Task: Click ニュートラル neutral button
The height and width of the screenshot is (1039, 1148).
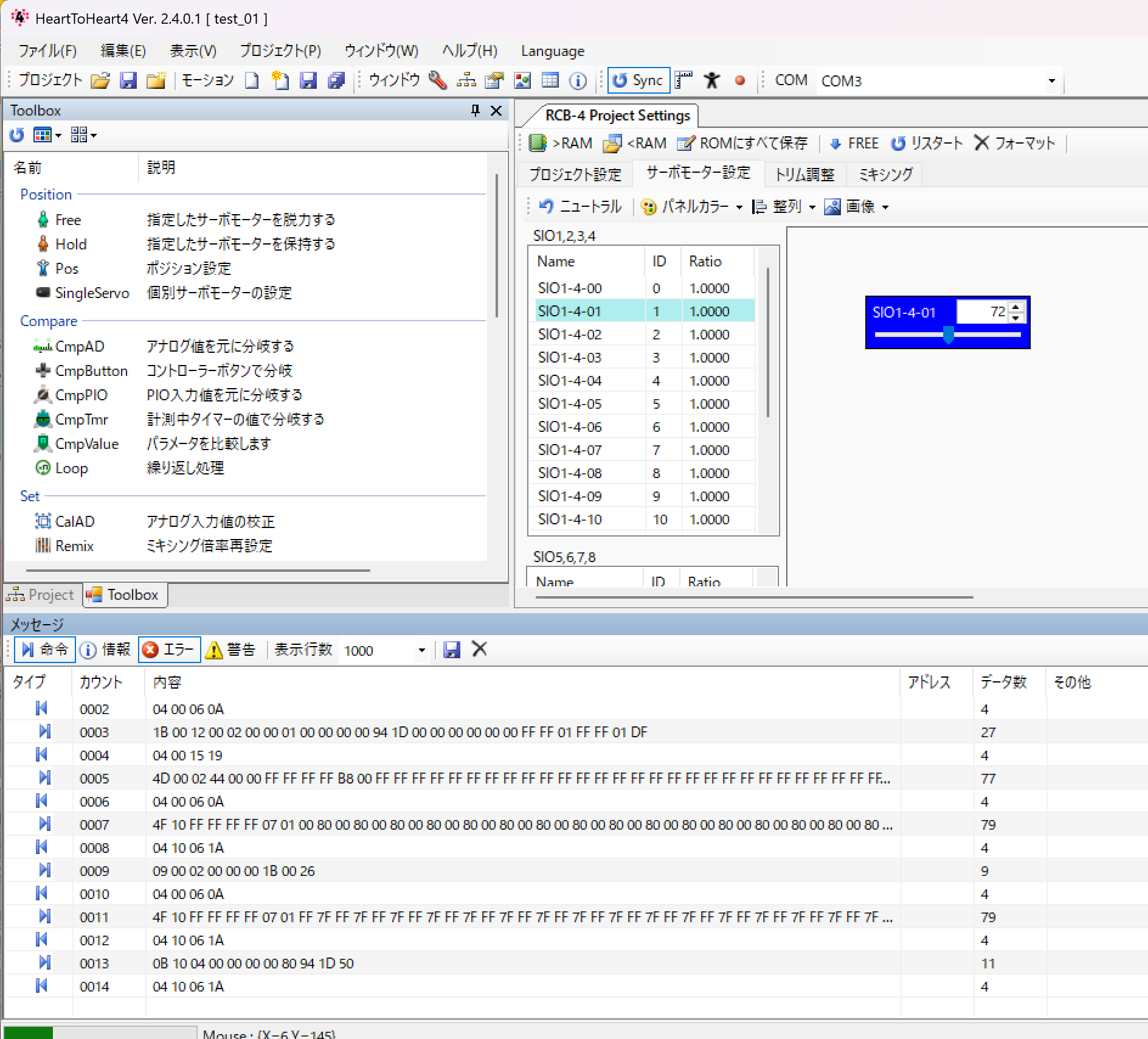Action: tap(581, 206)
